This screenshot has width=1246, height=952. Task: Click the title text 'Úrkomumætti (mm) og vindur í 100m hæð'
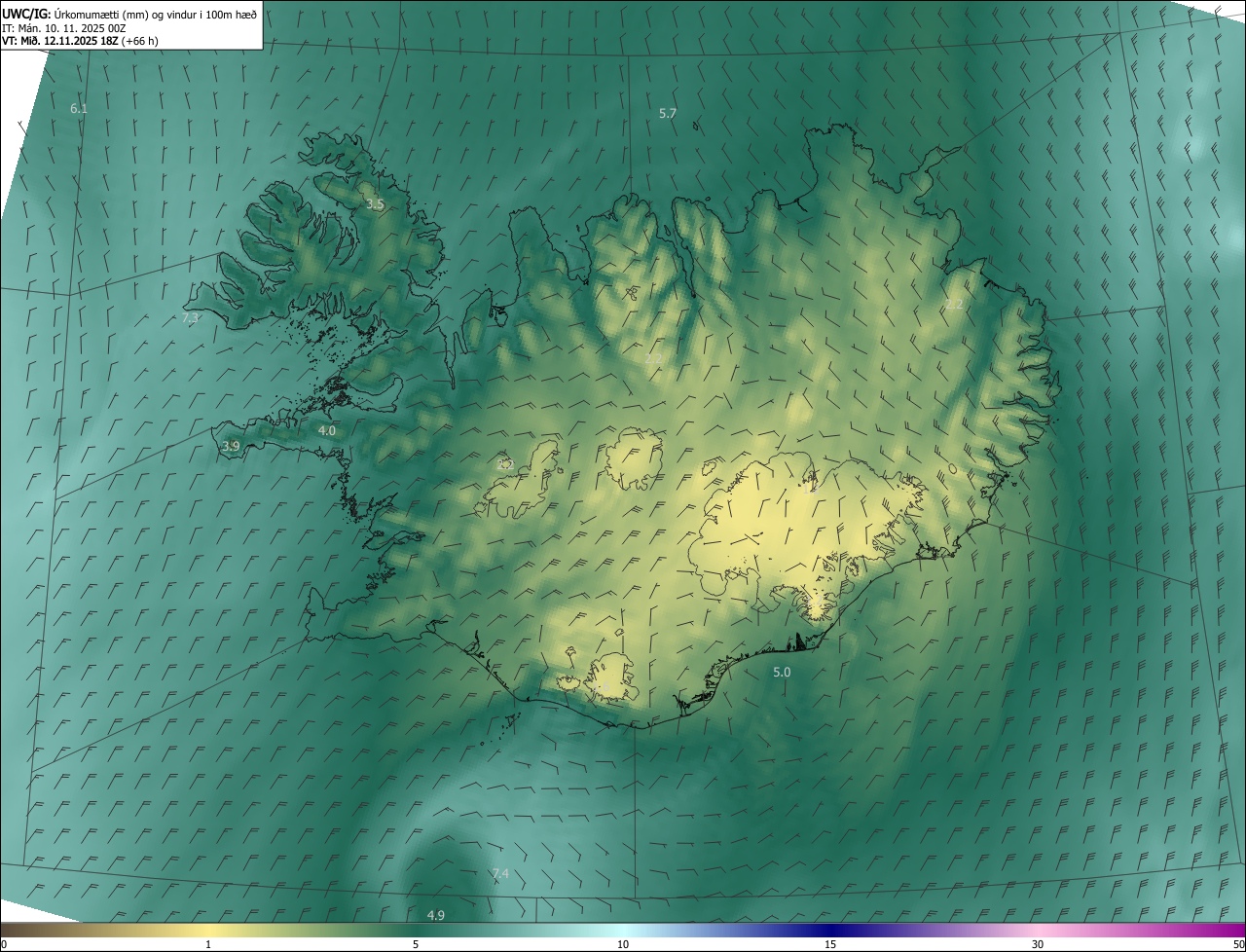[x=154, y=15]
